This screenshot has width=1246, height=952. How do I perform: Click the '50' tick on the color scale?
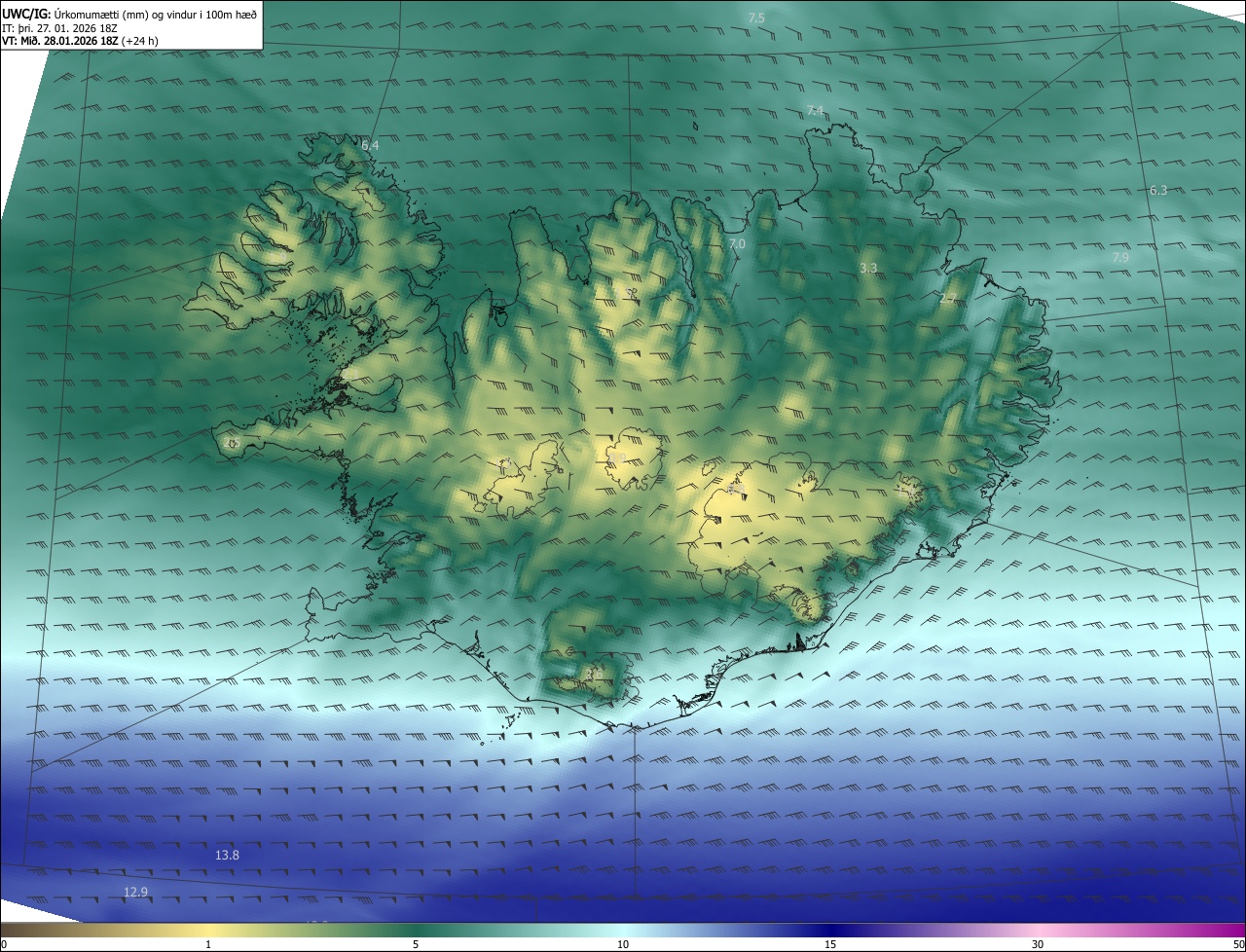(1238, 944)
